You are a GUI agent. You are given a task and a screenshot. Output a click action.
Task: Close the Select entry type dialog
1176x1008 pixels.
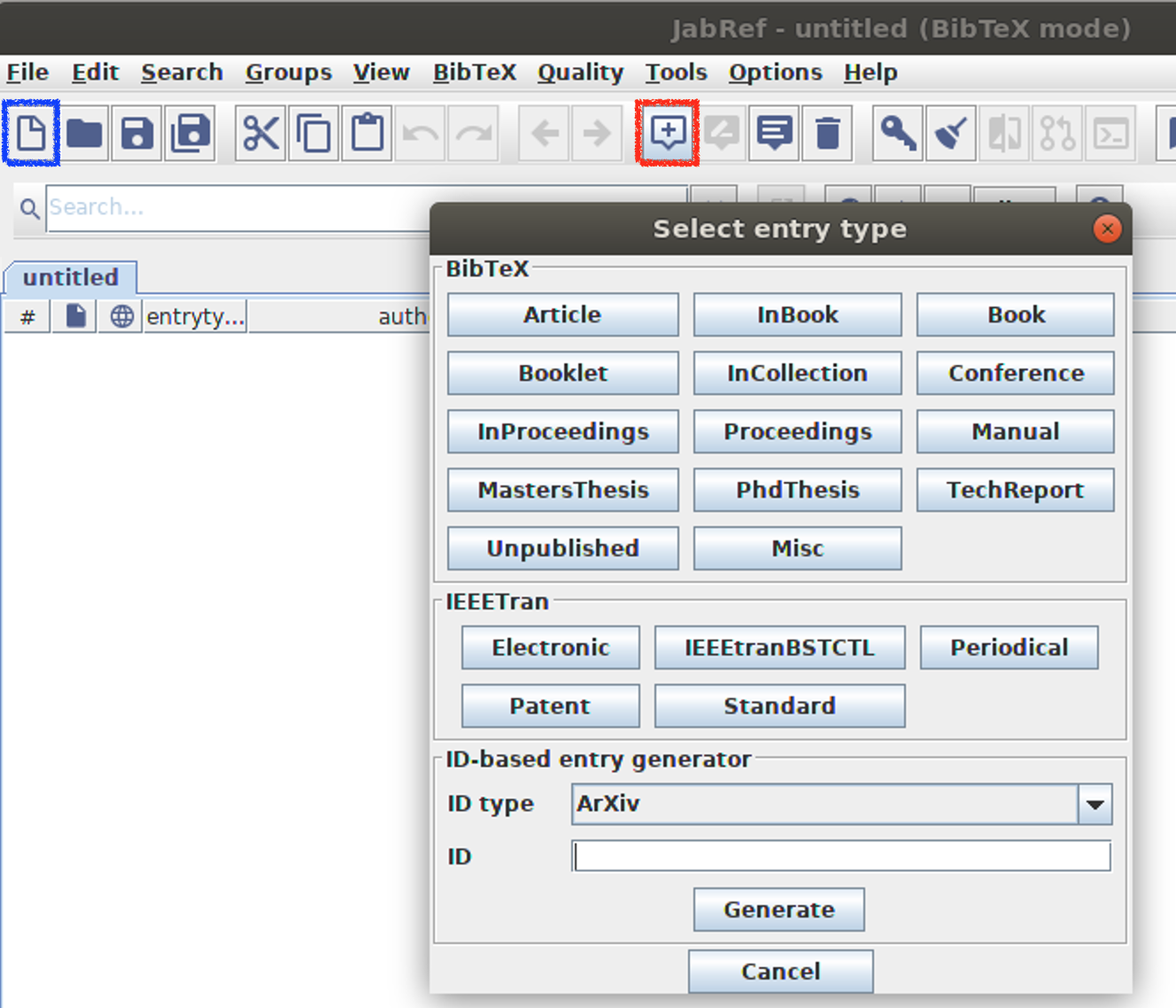pyautogui.click(x=1107, y=229)
